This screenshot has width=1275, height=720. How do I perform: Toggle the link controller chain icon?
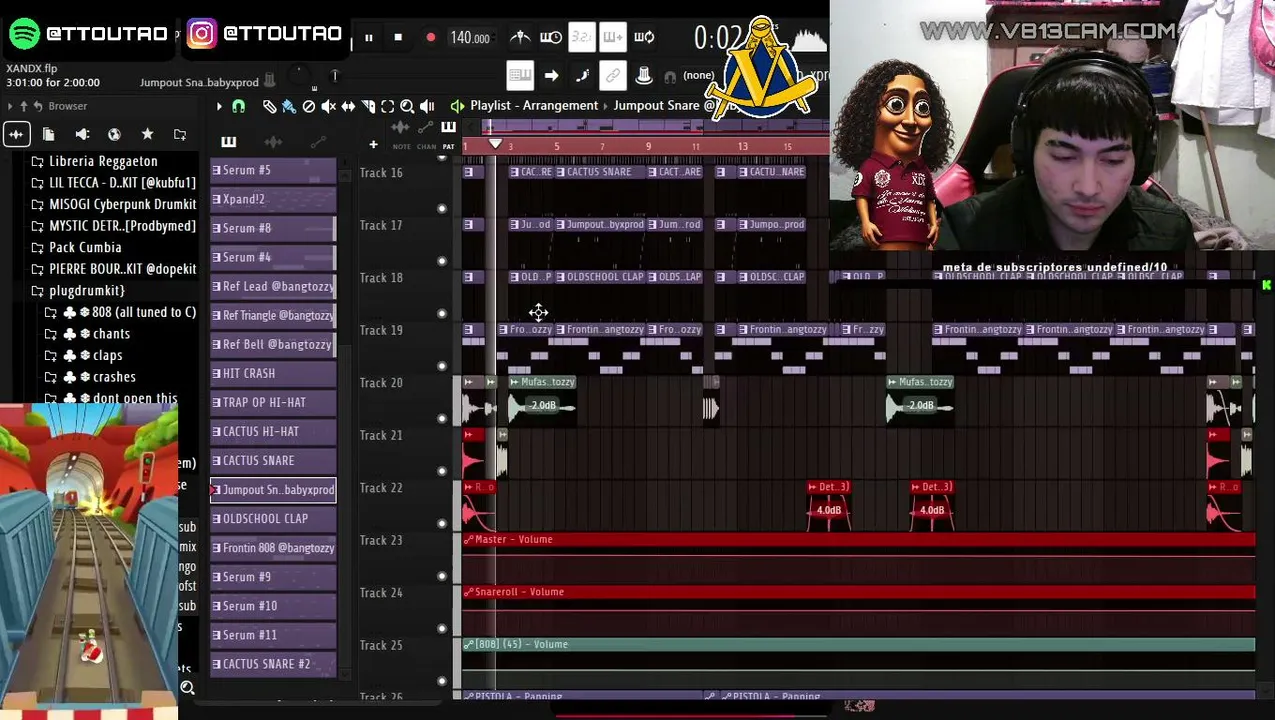(x=613, y=75)
